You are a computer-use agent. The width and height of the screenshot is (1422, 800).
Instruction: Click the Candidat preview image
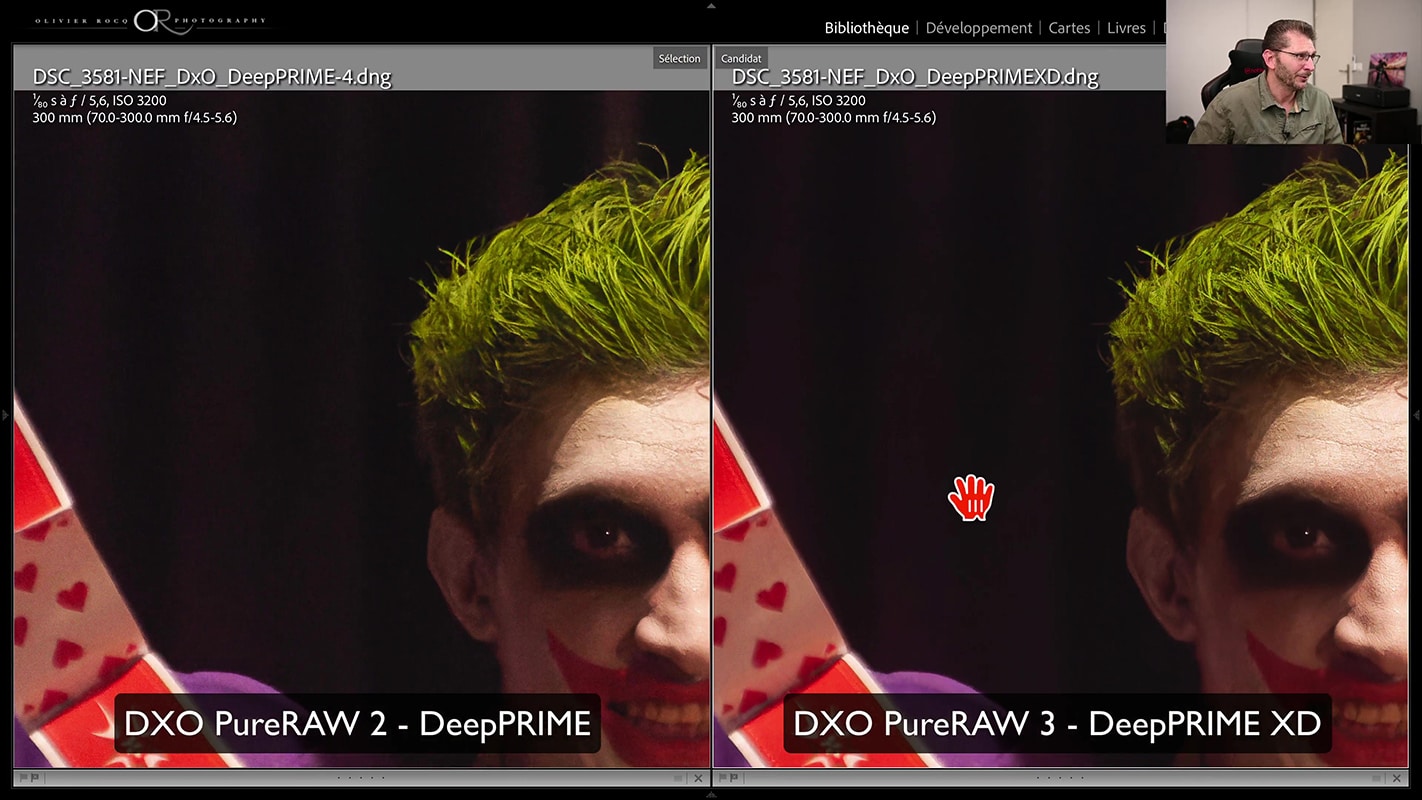(x=1060, y=430)
